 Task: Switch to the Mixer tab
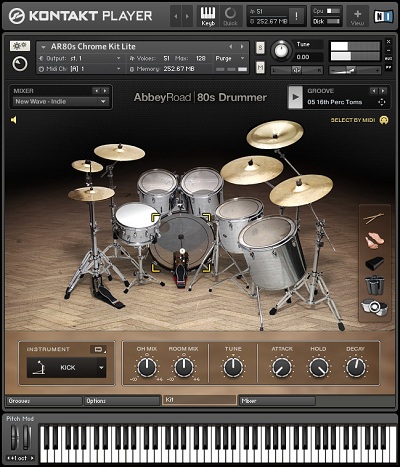tap(277, 401)
